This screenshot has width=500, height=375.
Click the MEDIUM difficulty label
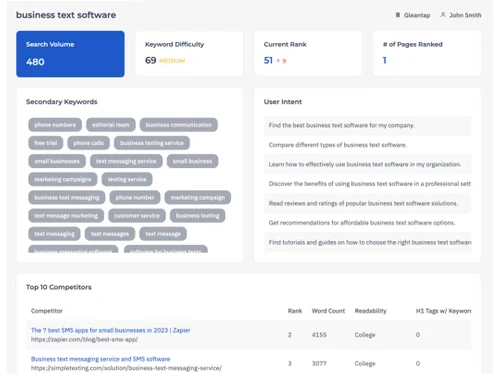pyautogui.click(x=172, y=61)
